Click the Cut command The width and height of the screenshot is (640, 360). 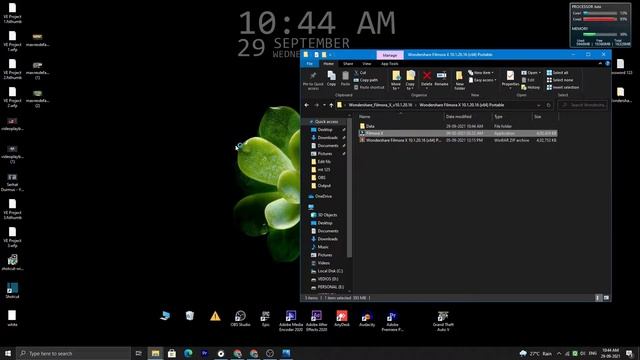tap(360, 73)
